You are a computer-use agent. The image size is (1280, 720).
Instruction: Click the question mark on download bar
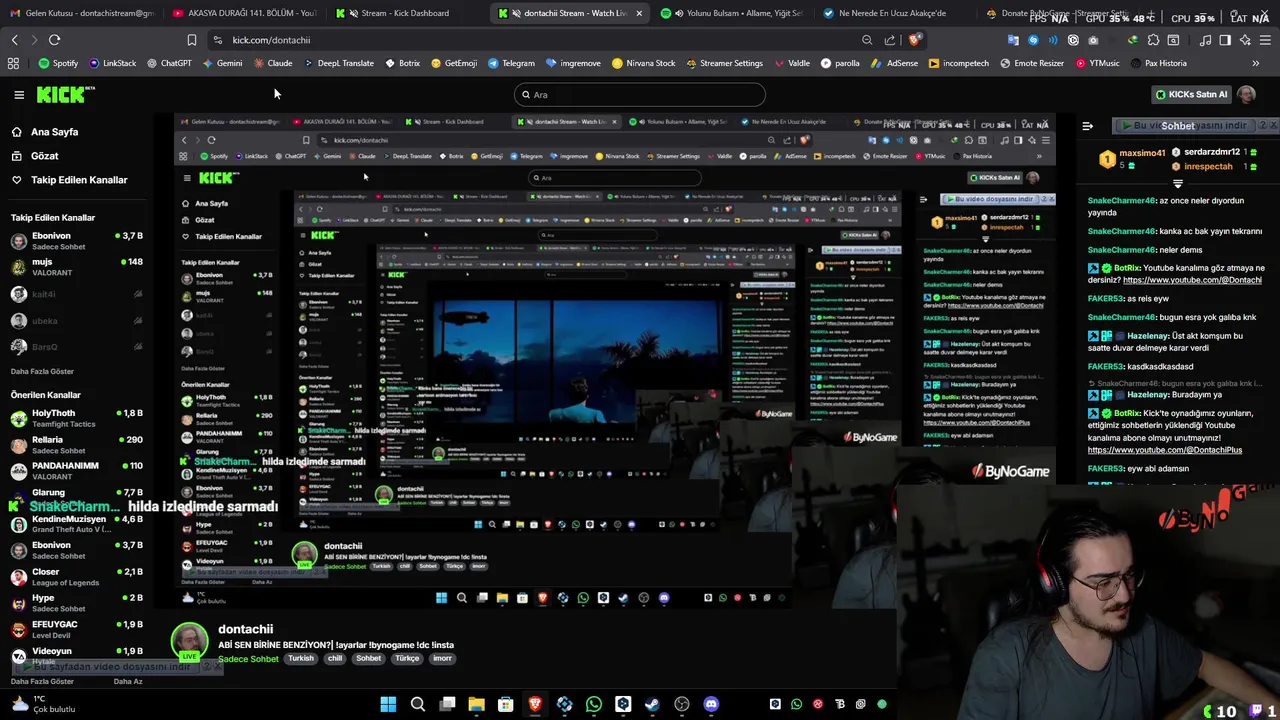[x=1263, y=125]
